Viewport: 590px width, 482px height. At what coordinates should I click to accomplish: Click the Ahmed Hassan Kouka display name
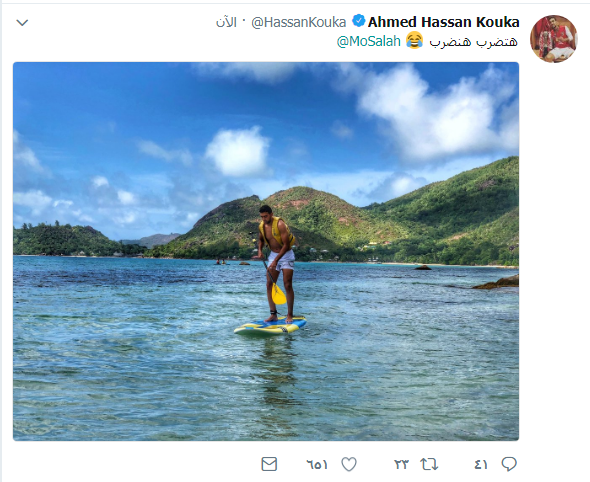(x=444, y=22)
